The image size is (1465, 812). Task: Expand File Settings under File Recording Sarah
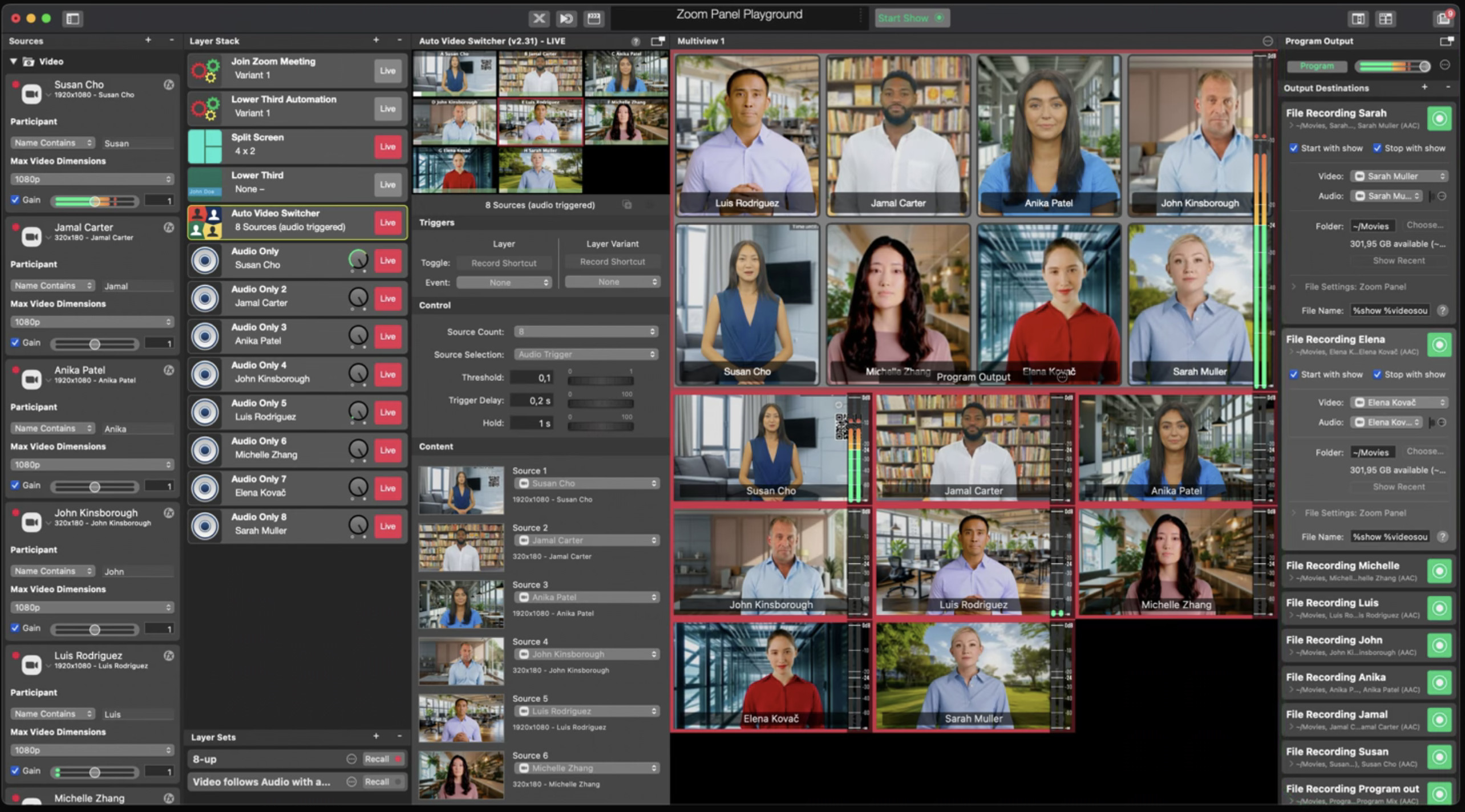pyautogui.click(x=1294, y=287)
